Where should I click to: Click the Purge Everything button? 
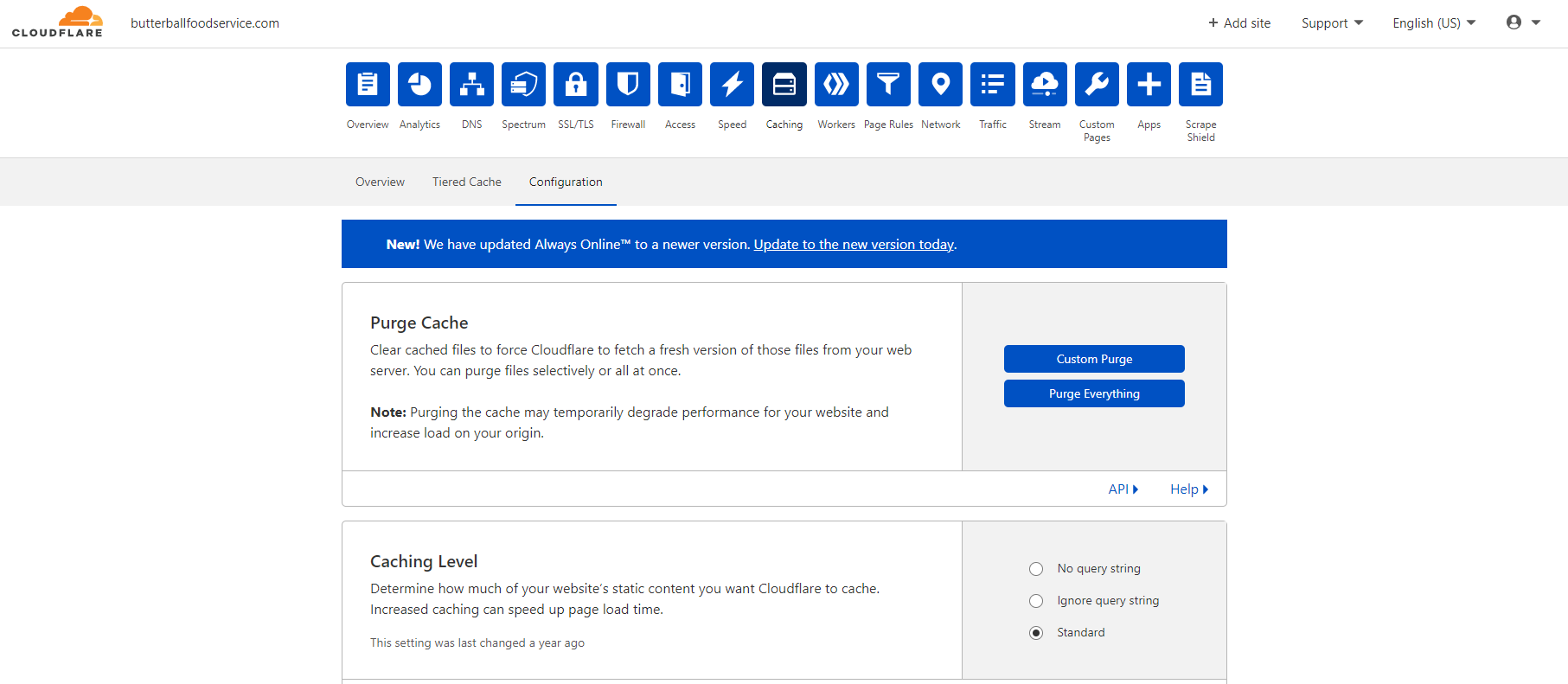[x=1094, y=393]
